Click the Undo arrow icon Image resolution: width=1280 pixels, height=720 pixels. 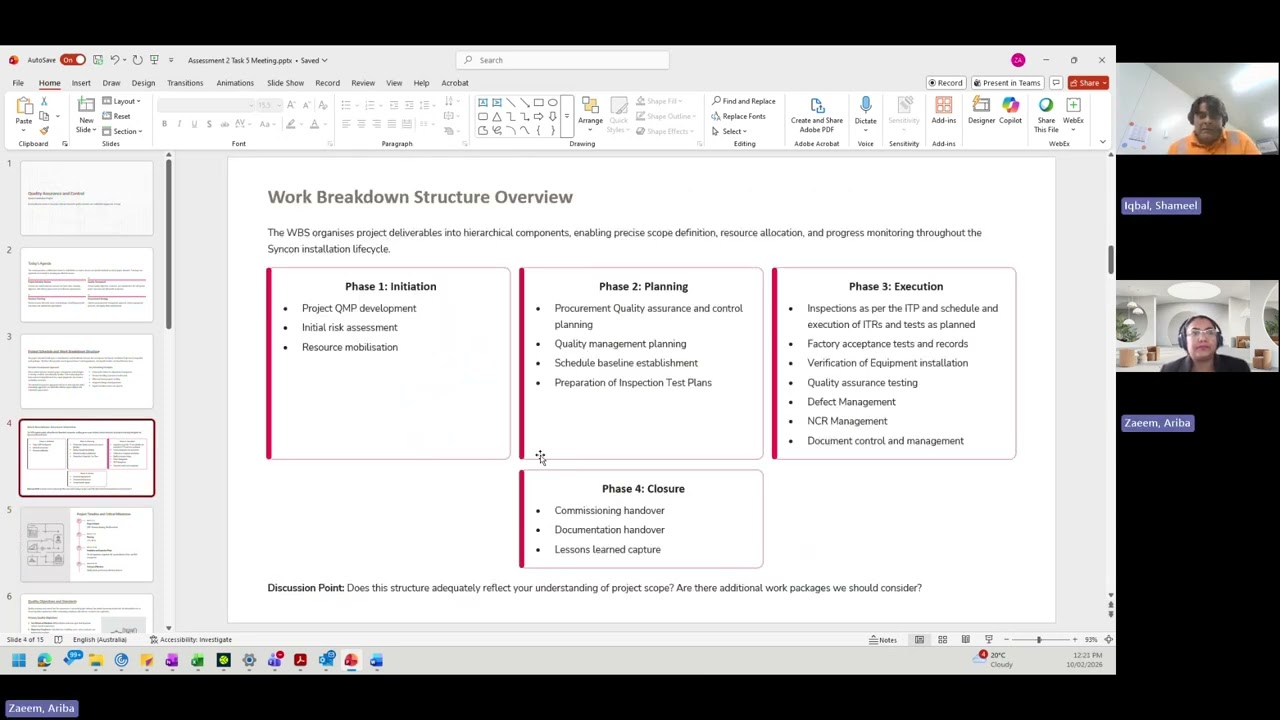tap(114, 60)
